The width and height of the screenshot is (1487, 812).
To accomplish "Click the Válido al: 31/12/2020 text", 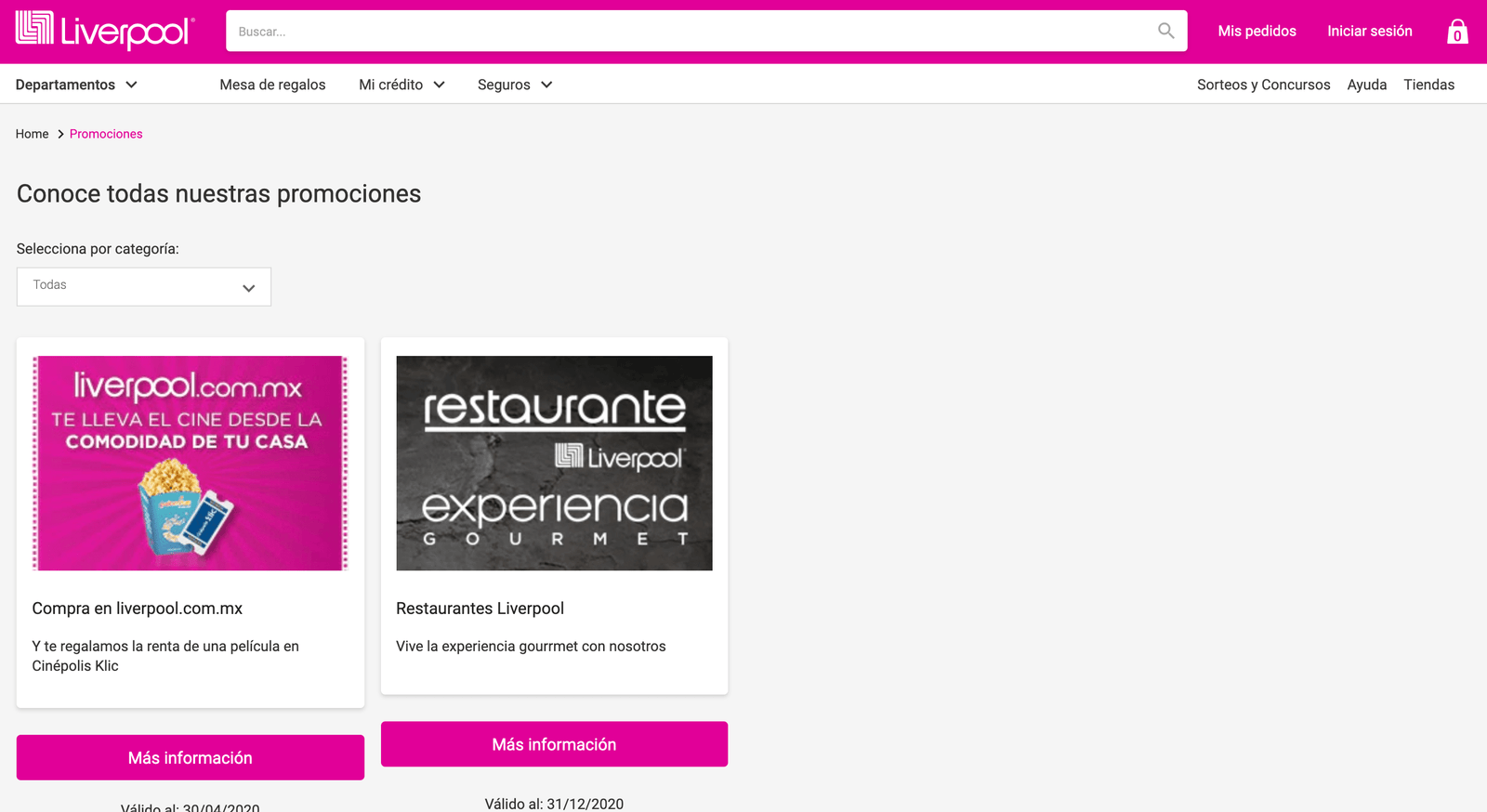I will (554, 804).
